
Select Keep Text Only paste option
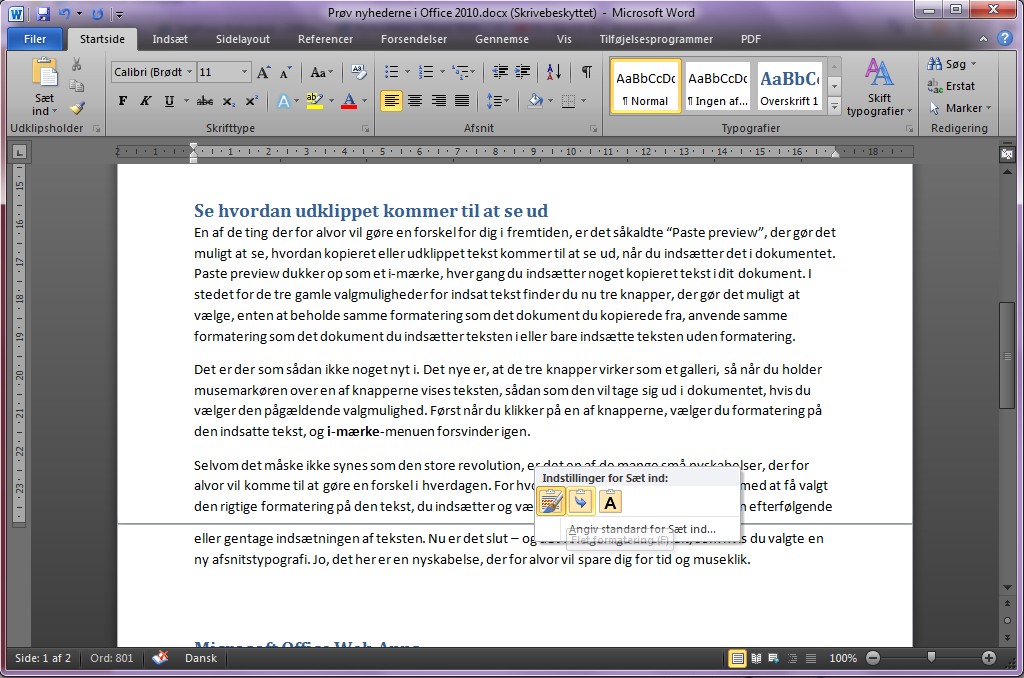click(x=610, y=502)
